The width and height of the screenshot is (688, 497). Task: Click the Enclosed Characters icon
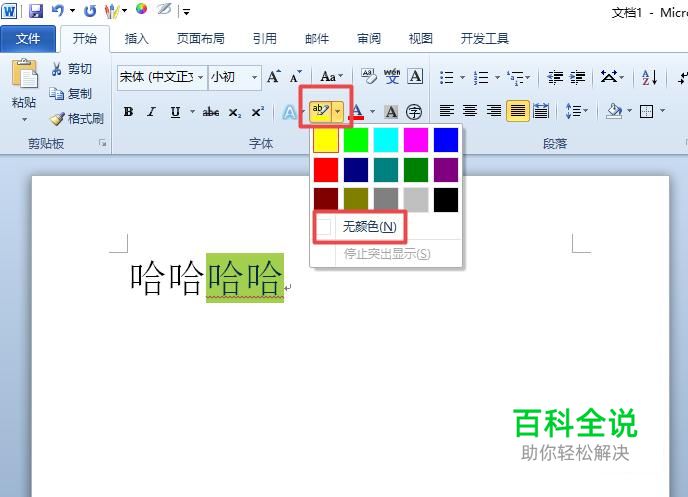[x=414, y=112]
